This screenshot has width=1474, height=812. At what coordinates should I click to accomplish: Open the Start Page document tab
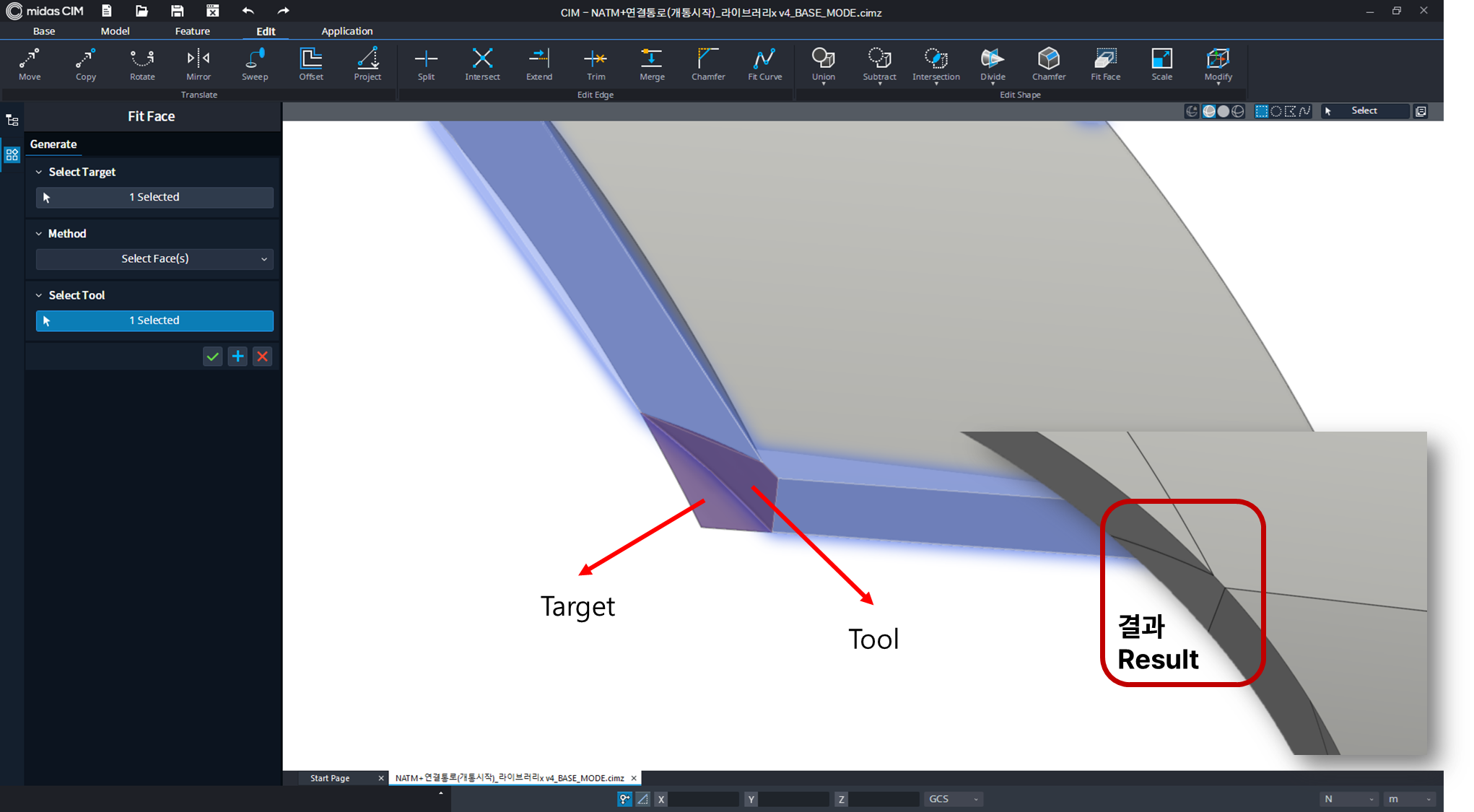point(330,778)
